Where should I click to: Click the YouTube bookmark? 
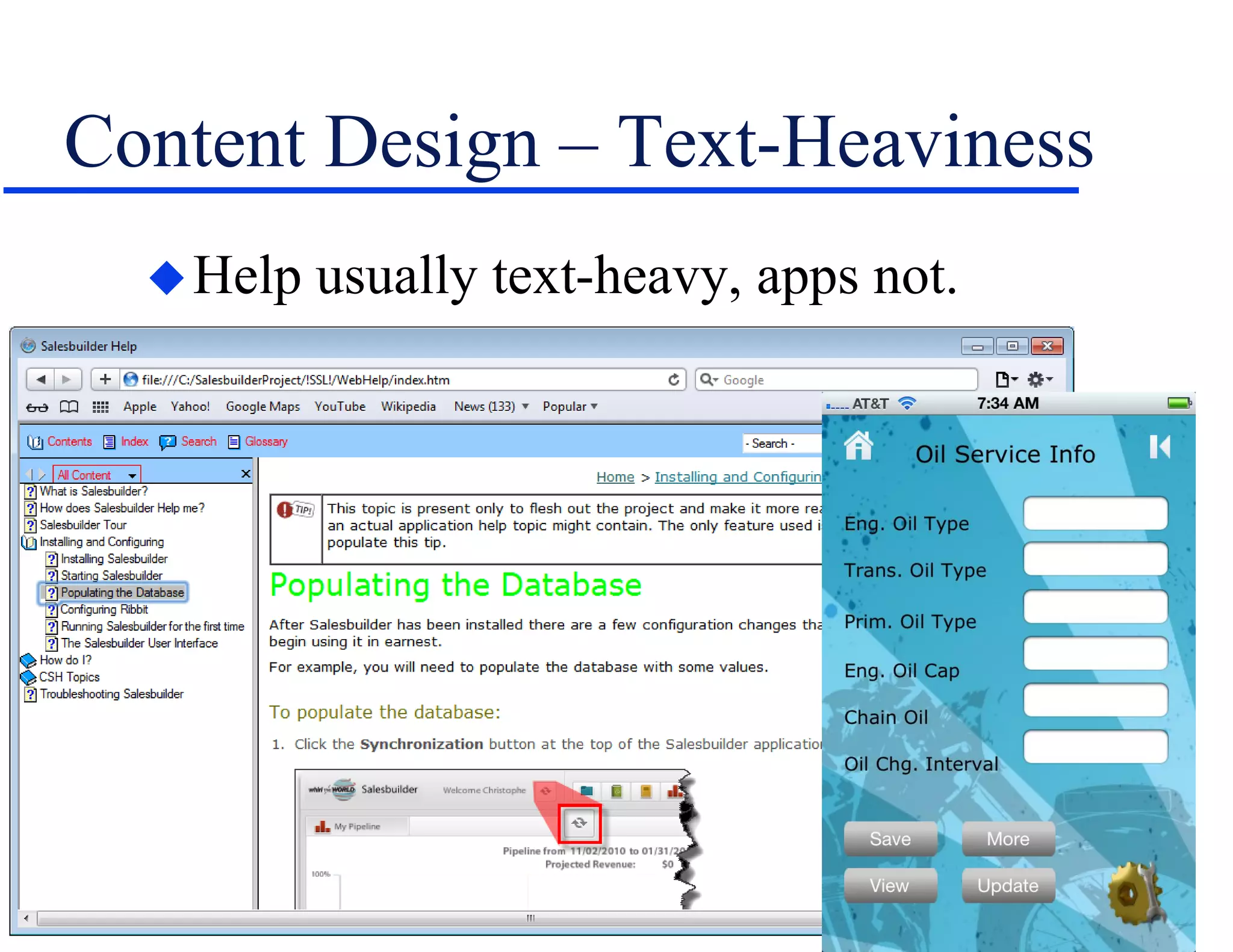click(340, 407)
